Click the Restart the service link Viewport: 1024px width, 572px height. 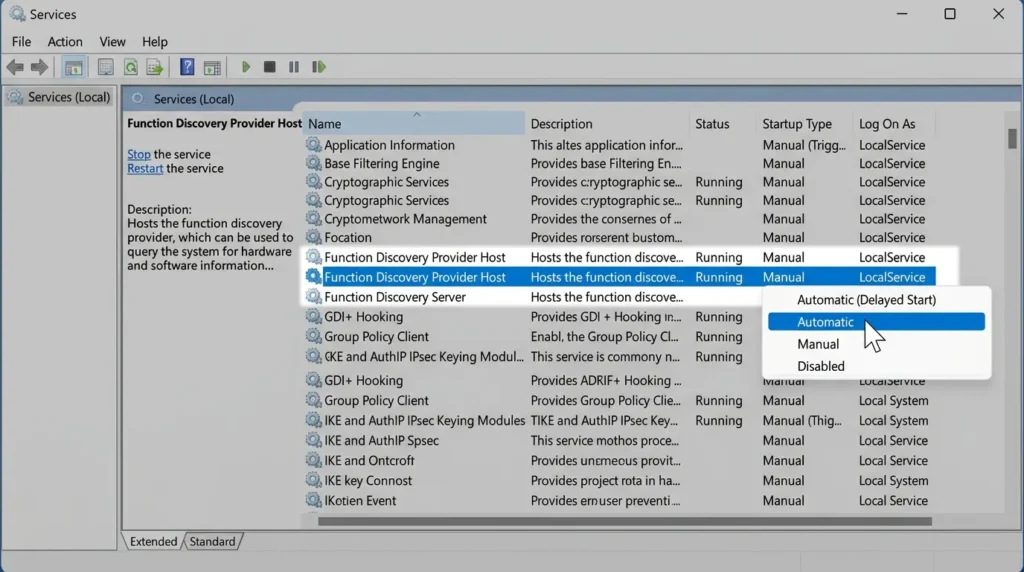[145, 168]
